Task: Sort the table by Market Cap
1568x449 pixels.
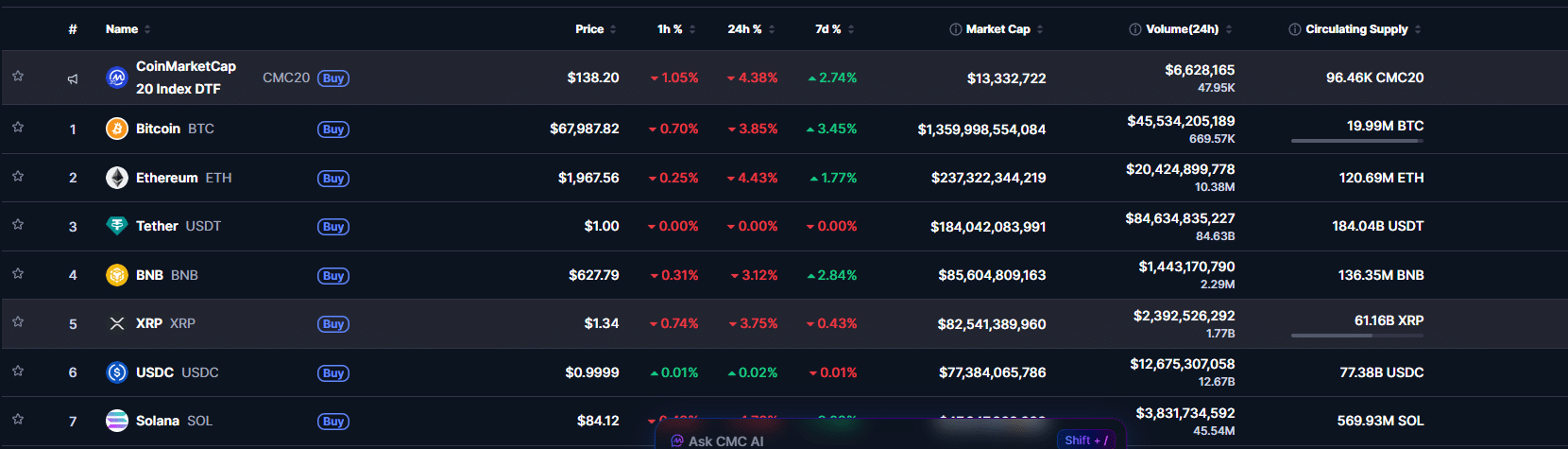Action: tap(1004, 29)
